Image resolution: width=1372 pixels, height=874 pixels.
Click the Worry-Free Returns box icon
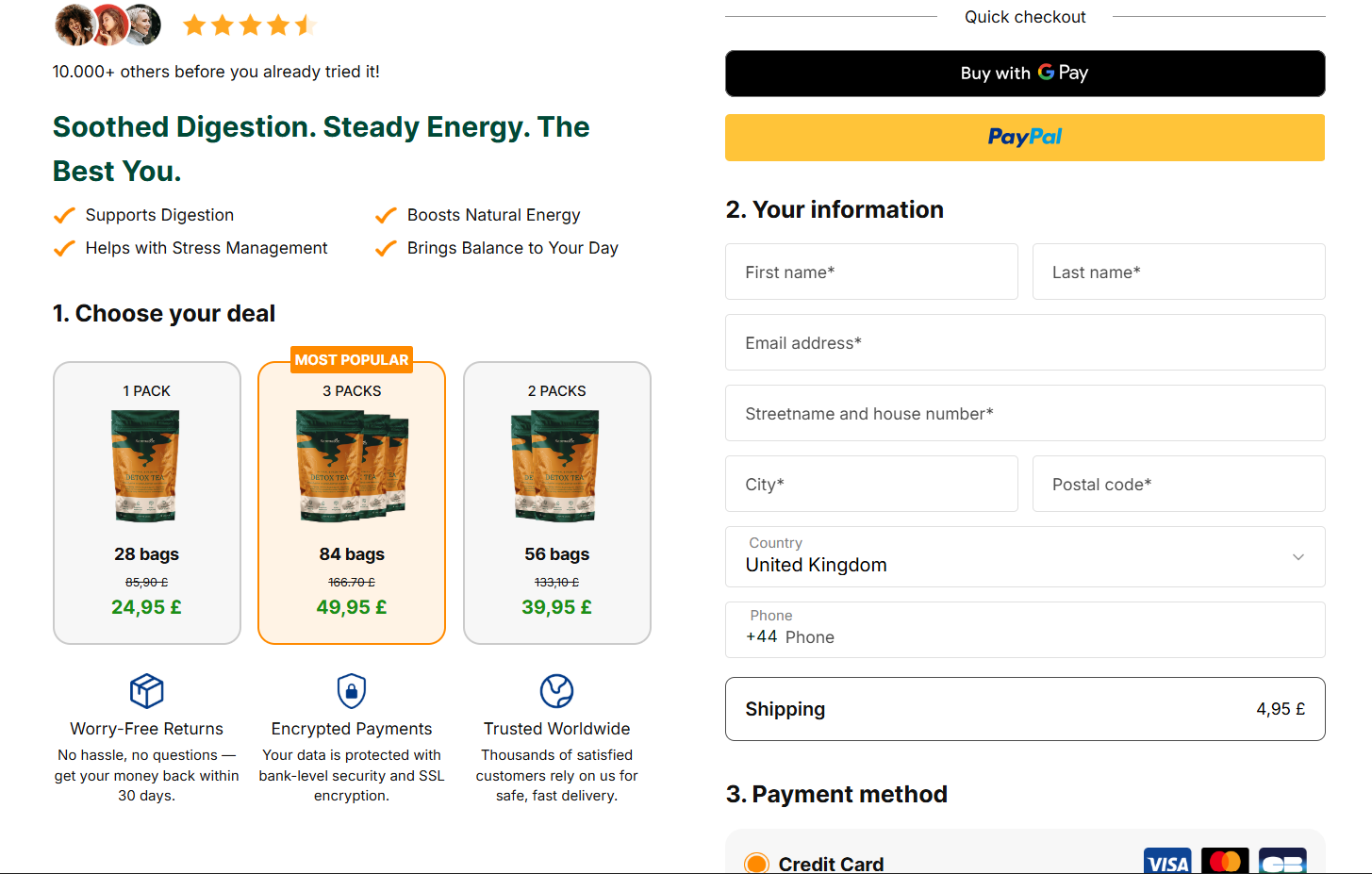[146, 691]
